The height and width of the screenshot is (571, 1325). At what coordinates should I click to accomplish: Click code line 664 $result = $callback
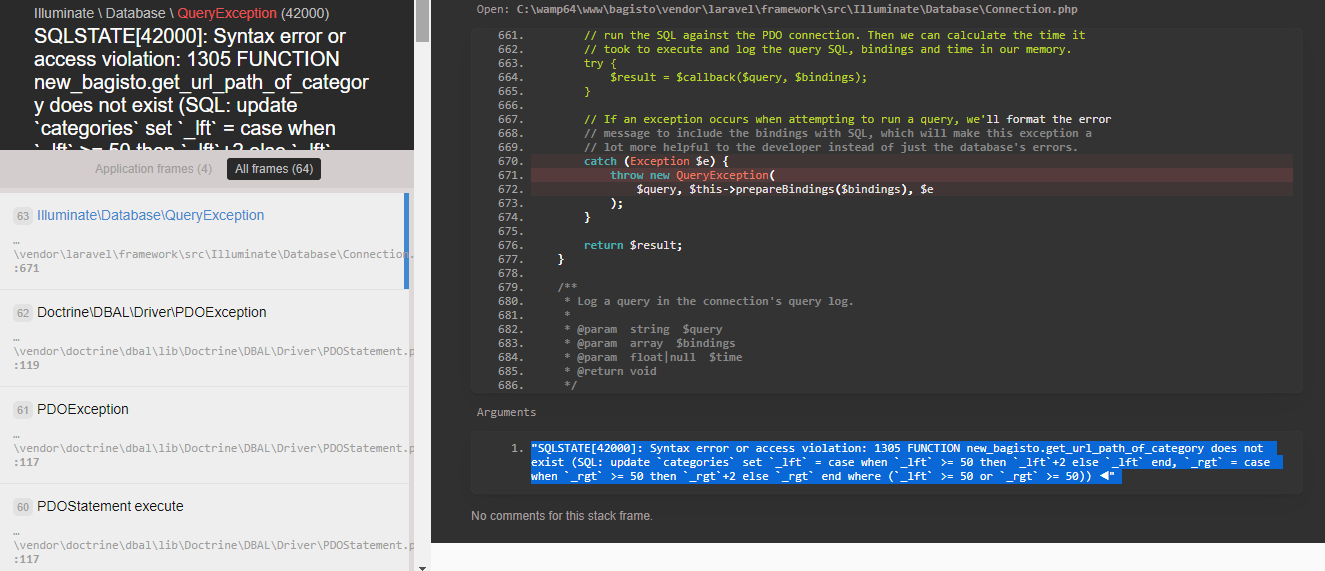point(739,77)
